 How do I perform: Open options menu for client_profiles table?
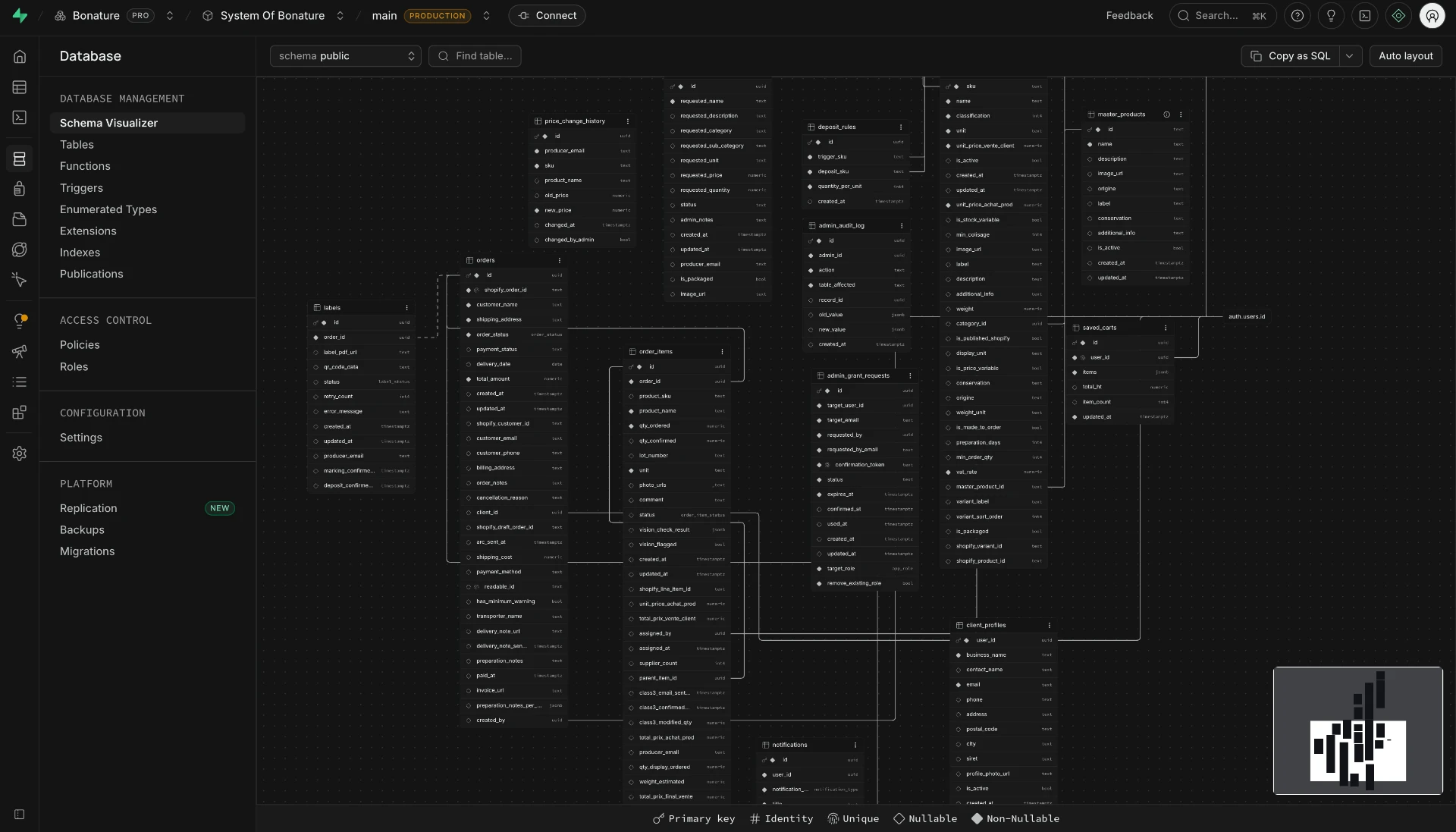coord(1050,626)
